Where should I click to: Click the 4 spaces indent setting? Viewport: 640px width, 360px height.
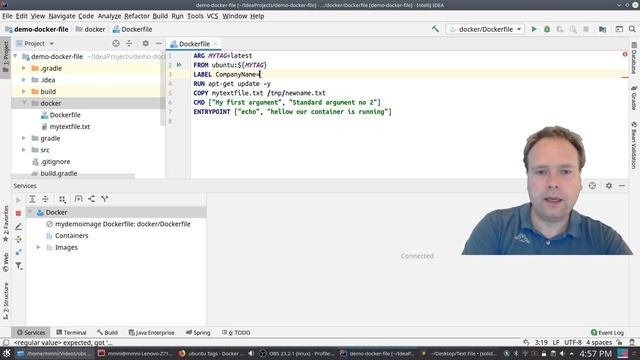[599, 342]
